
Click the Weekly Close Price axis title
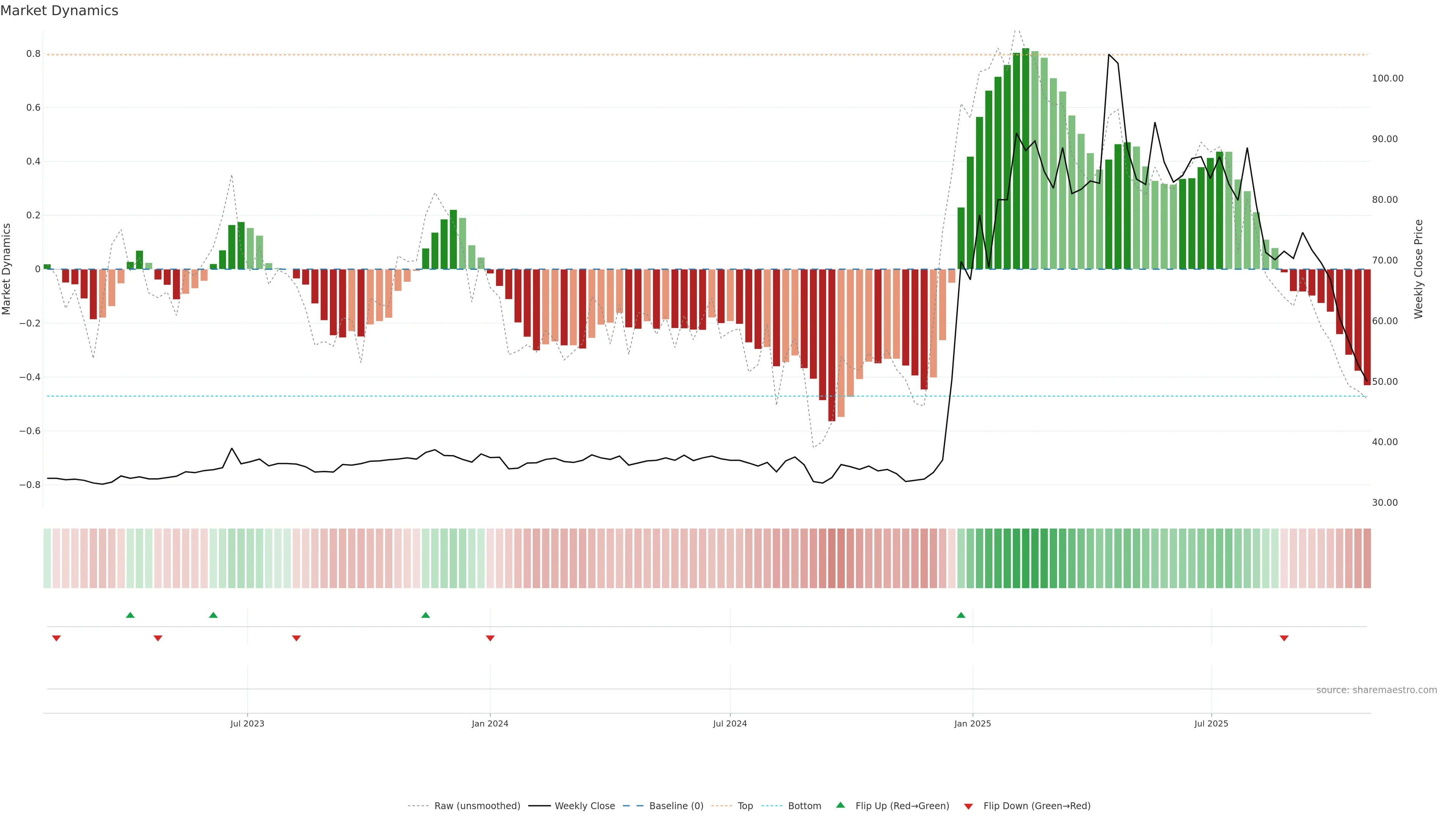1418,269
